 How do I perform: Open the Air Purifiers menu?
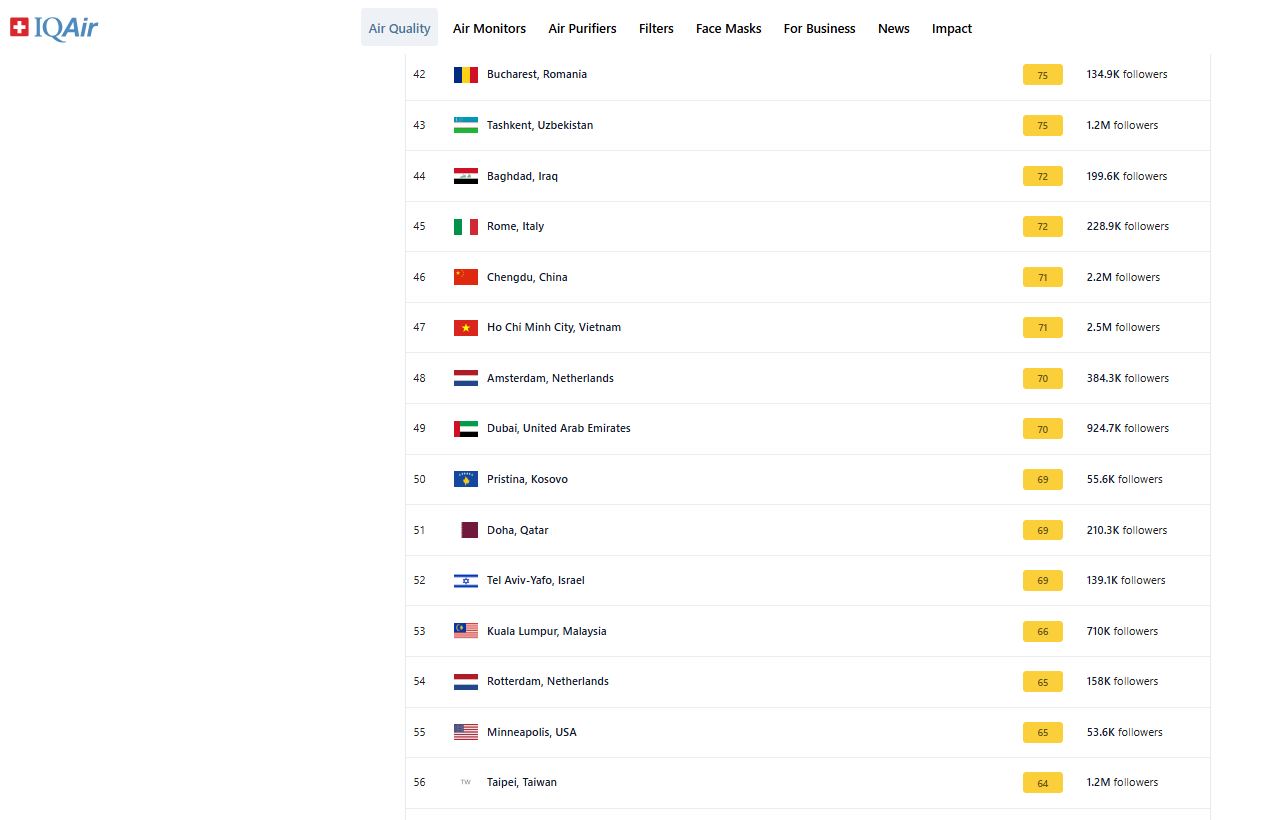(582, 28)
